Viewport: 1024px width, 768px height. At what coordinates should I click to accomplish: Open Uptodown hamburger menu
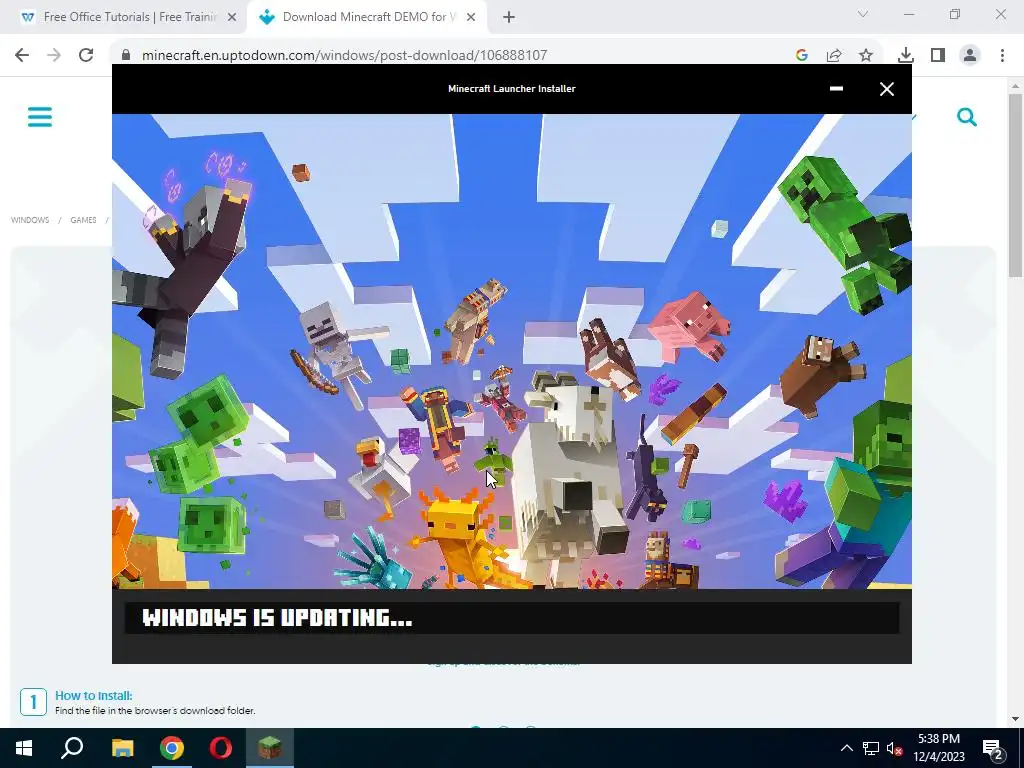pyautogui.click(x=40, y=118)
